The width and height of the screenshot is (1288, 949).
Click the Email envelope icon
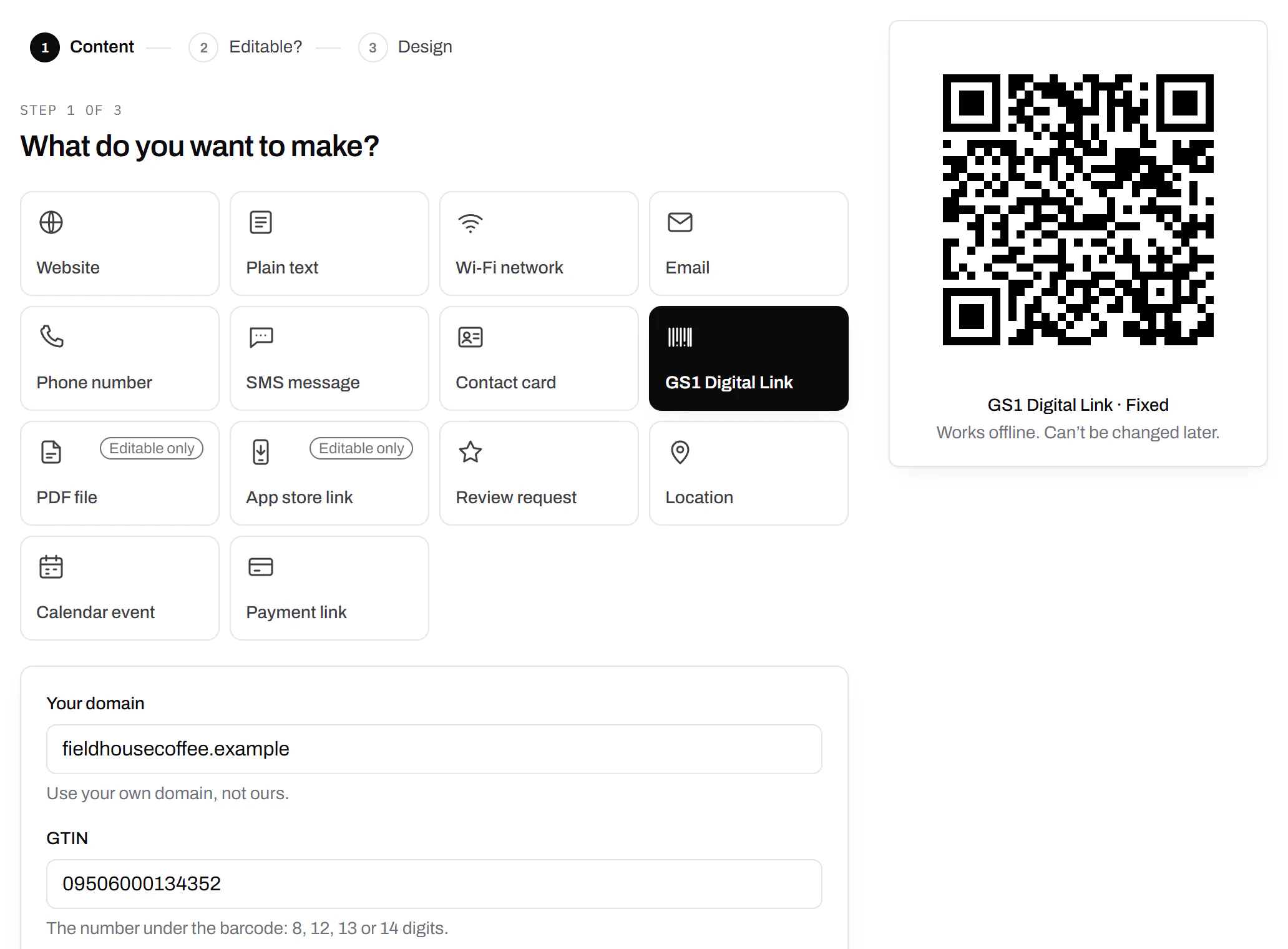pyautogui.click(x=680, y=222)
